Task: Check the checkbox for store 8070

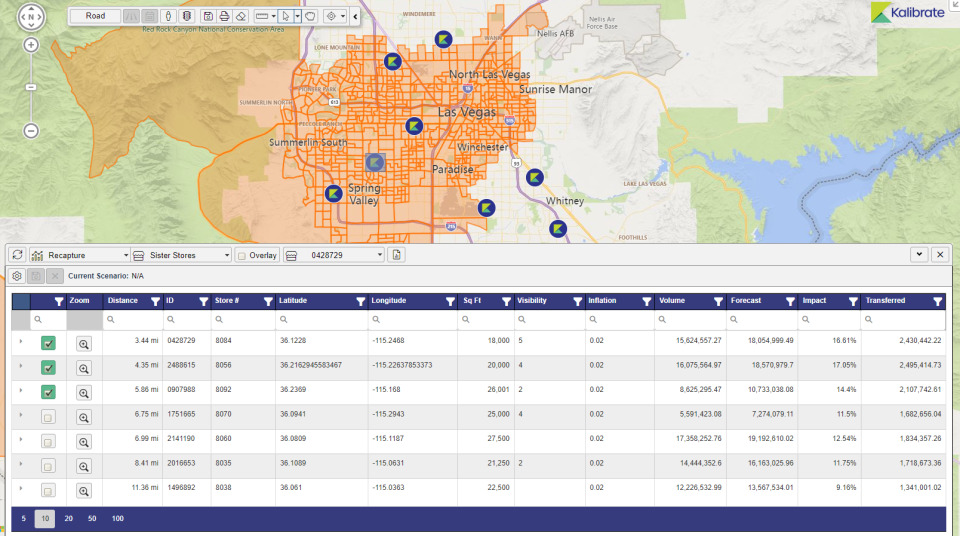Action: [x=48, y=417]
